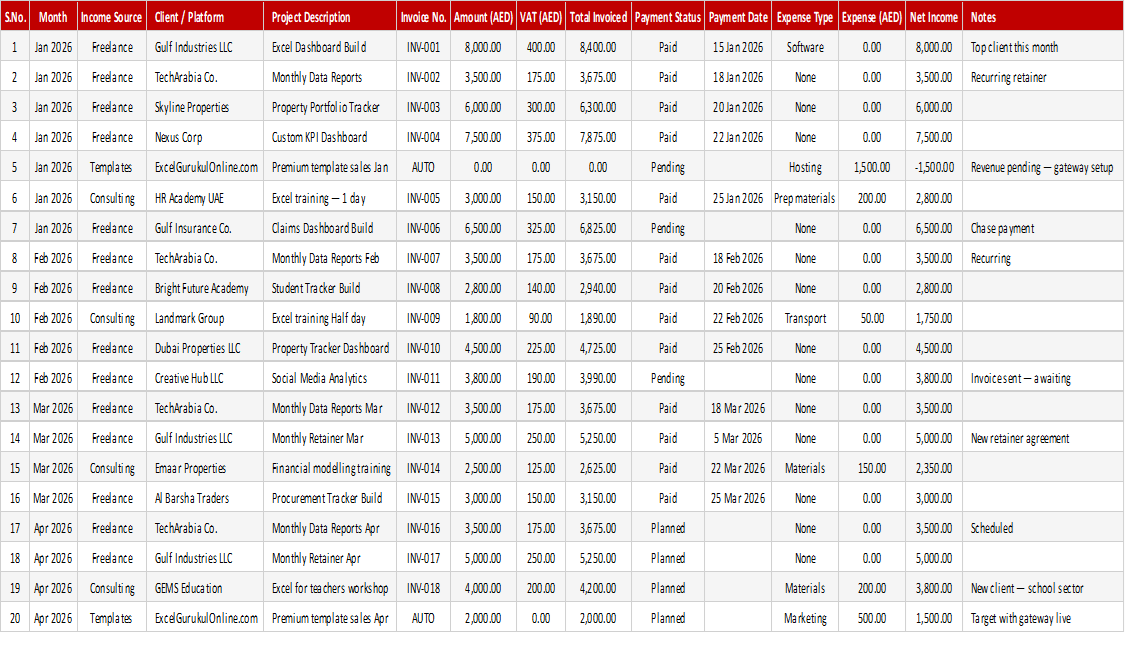Screen dimensions: 1125x661
Task: Select the 'Excel Dashboard Build' description cell
Action: [329, 47]
